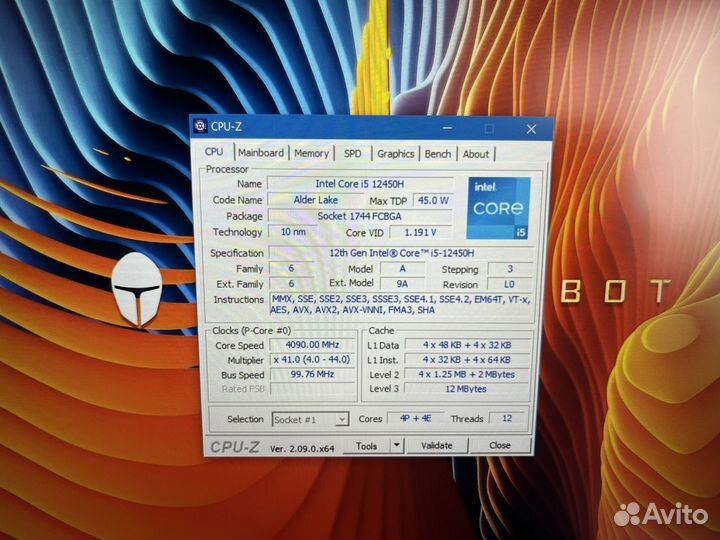
Task: Click the Name field 'Intel Core i5 12450H'
Action: click(360, 184)
